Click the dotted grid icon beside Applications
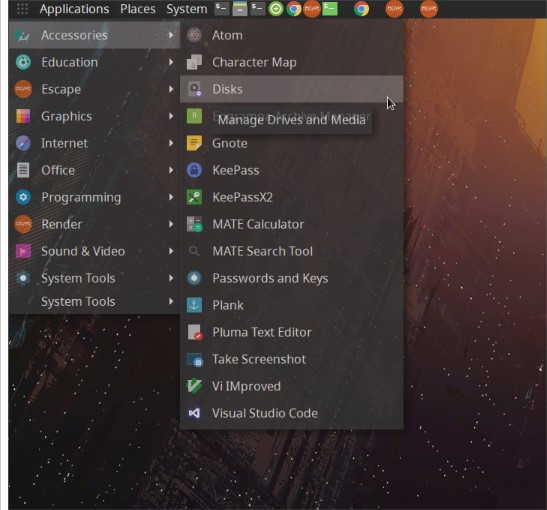 point(22,9)
